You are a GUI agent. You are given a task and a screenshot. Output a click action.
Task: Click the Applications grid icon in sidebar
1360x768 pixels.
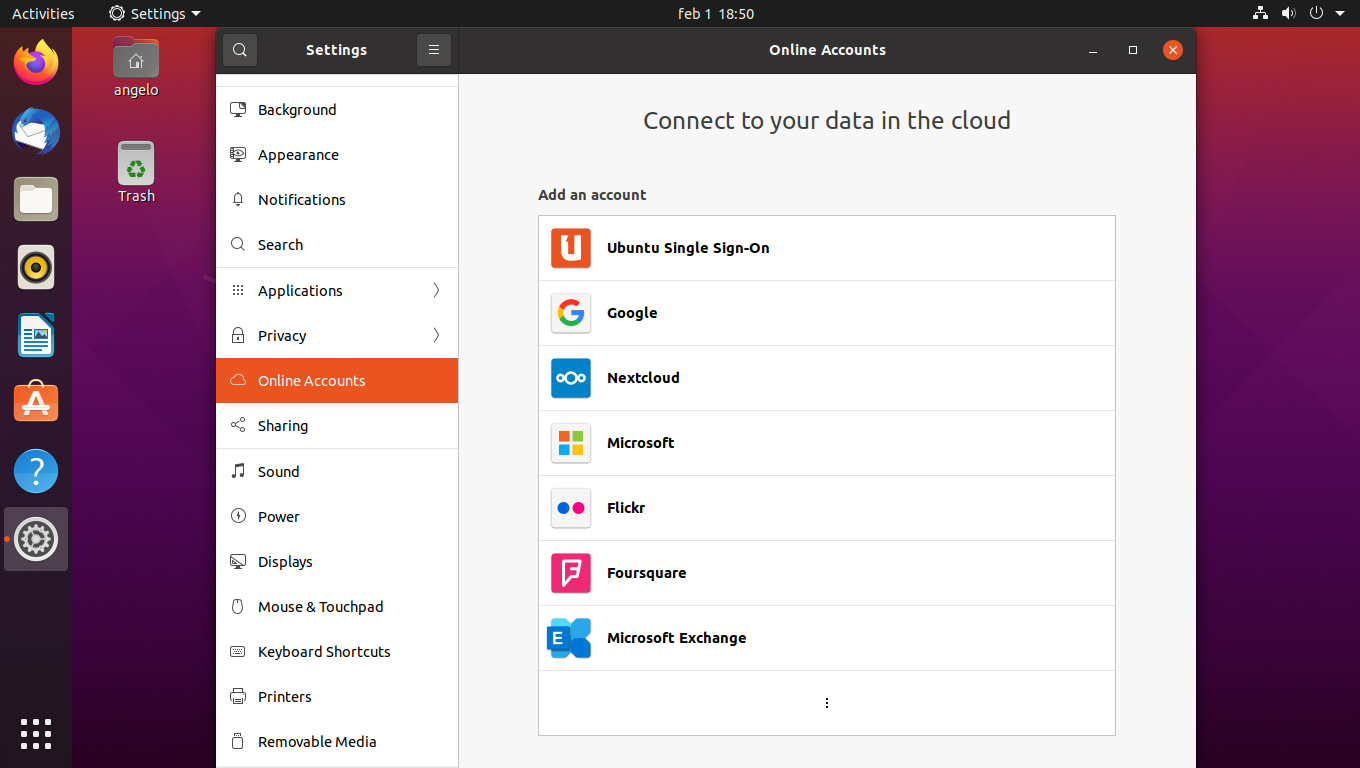click(238, 291)
